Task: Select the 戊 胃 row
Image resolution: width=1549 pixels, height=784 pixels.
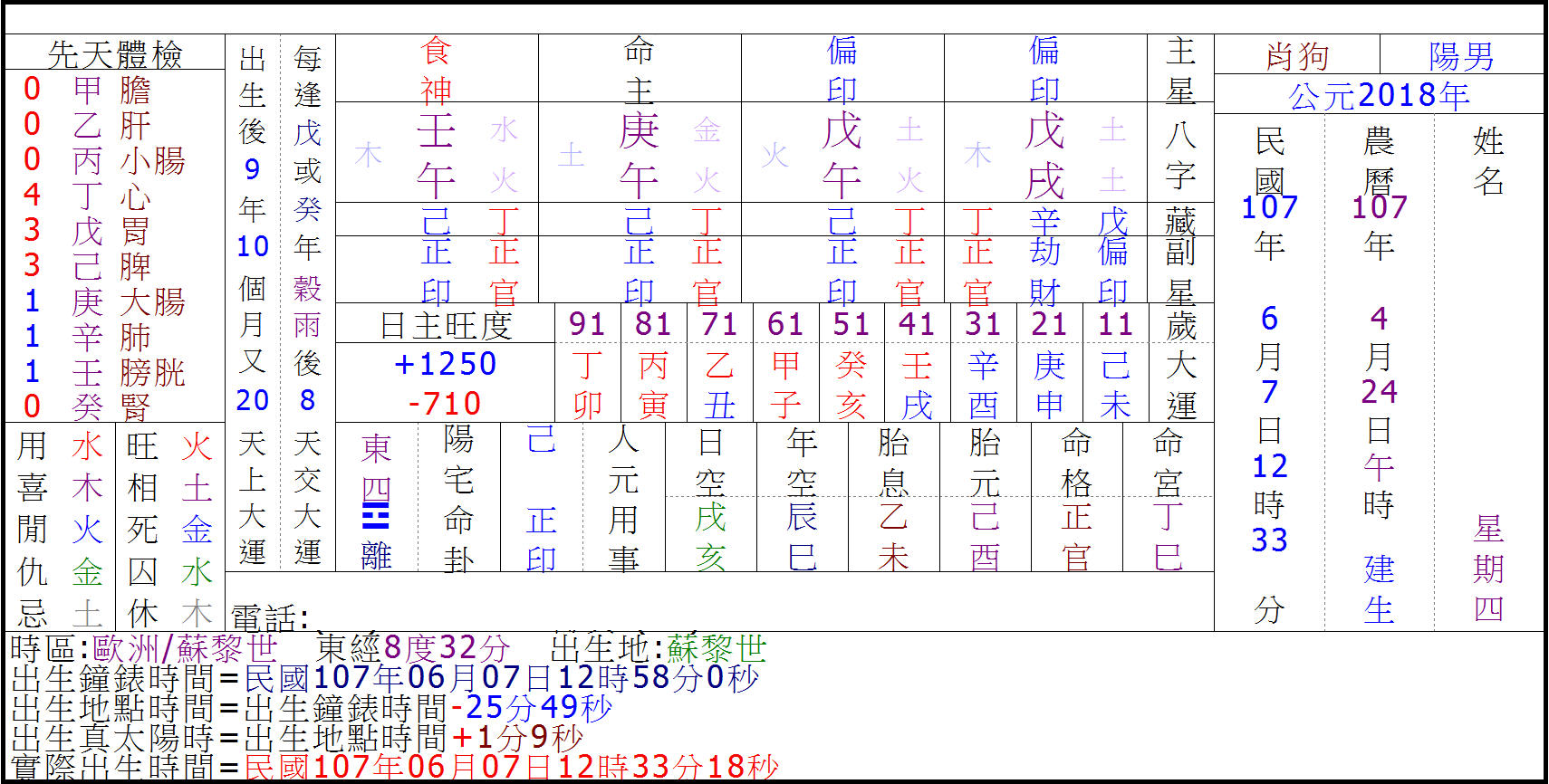Action: [x=87, y=231]
